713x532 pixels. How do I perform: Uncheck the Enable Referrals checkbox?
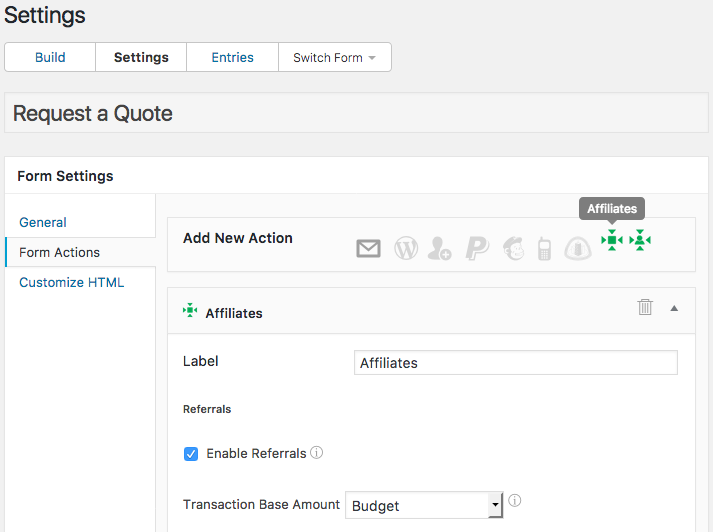[x=191, y=454]
